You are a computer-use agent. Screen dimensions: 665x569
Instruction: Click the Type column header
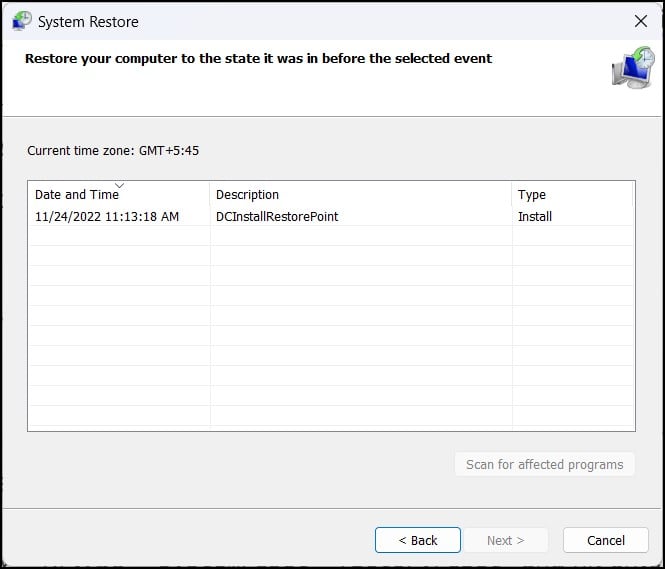click(x=532, y=195)
